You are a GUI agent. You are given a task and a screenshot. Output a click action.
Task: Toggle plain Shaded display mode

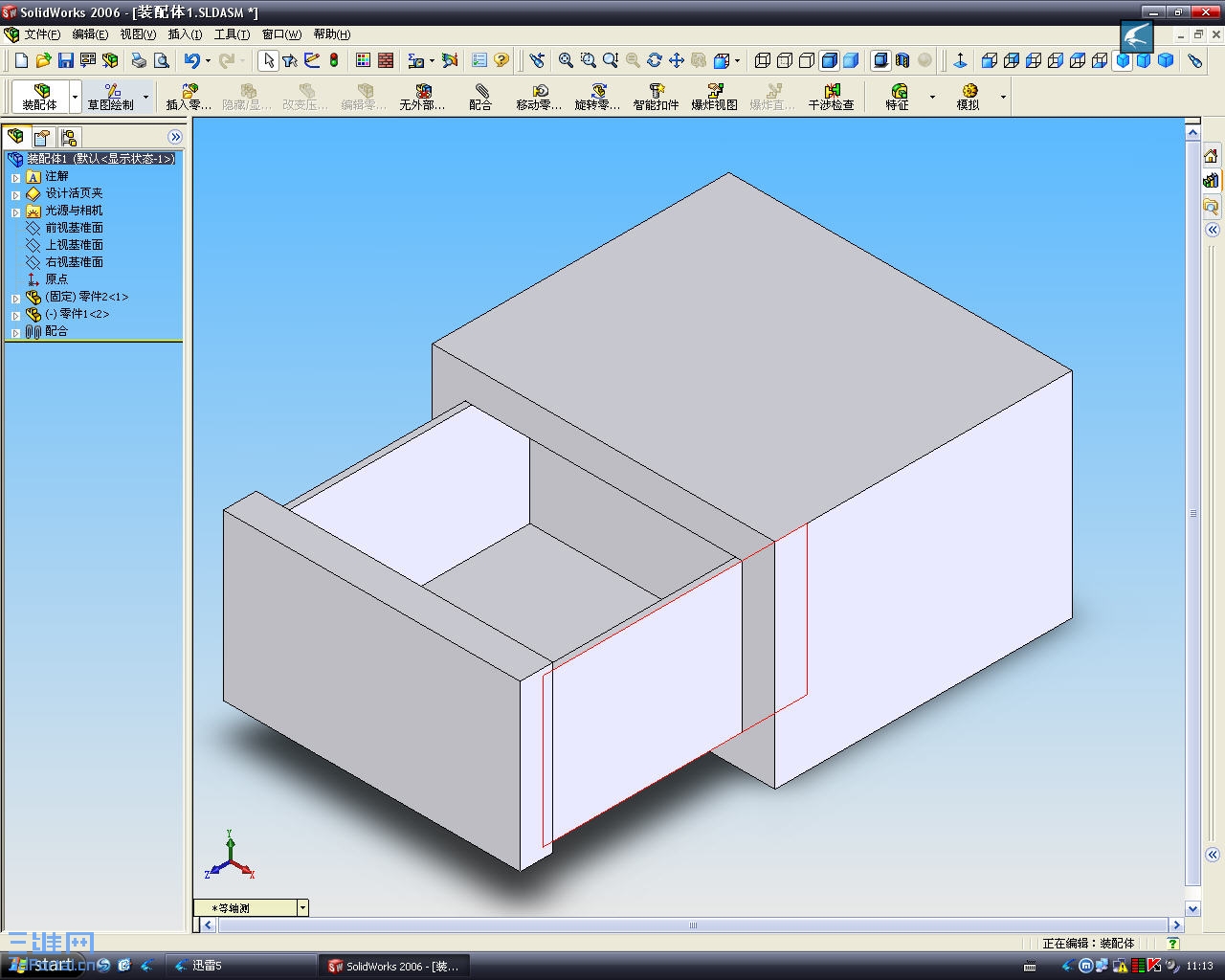coord(851,60)
